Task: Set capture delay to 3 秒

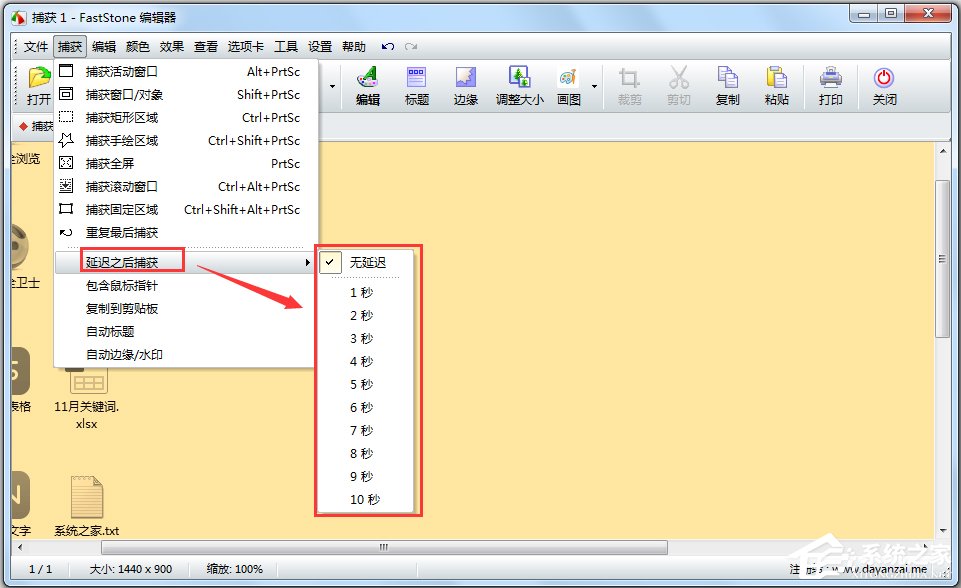Action: pyautogui.click(x=361, y=339)
